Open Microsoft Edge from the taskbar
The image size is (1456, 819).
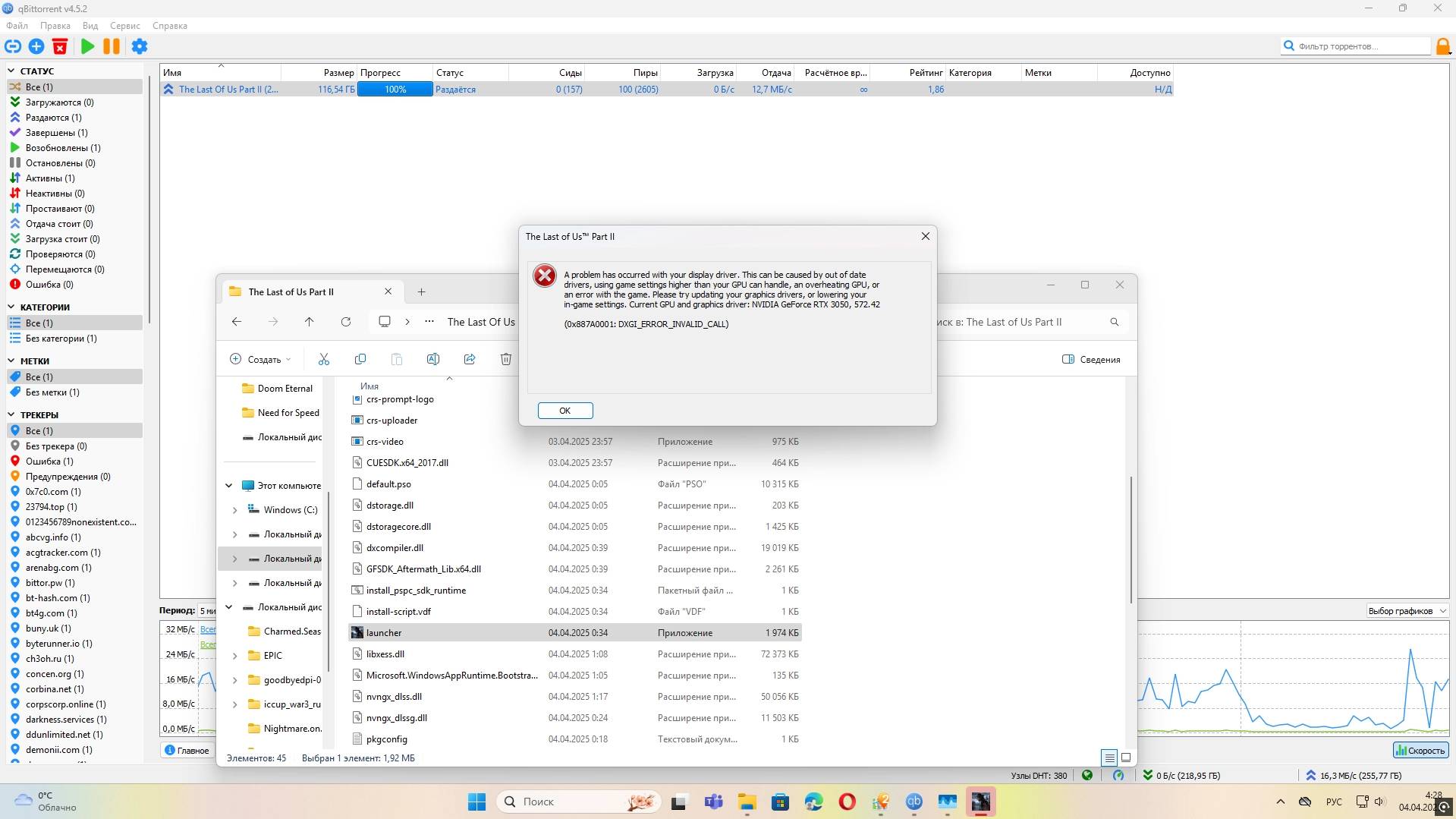(x=813, y=802)
